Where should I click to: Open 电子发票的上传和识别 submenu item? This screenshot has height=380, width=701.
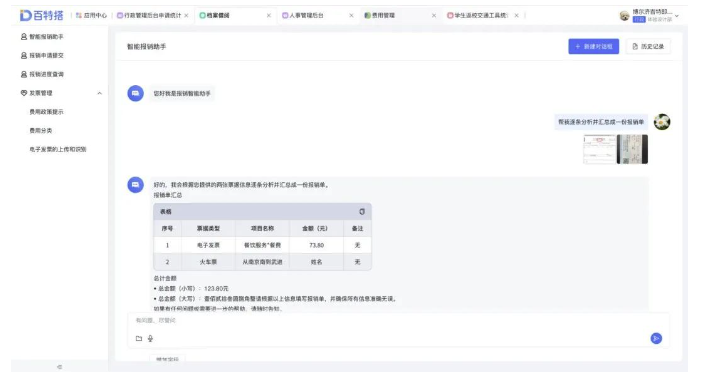(58, 149)
